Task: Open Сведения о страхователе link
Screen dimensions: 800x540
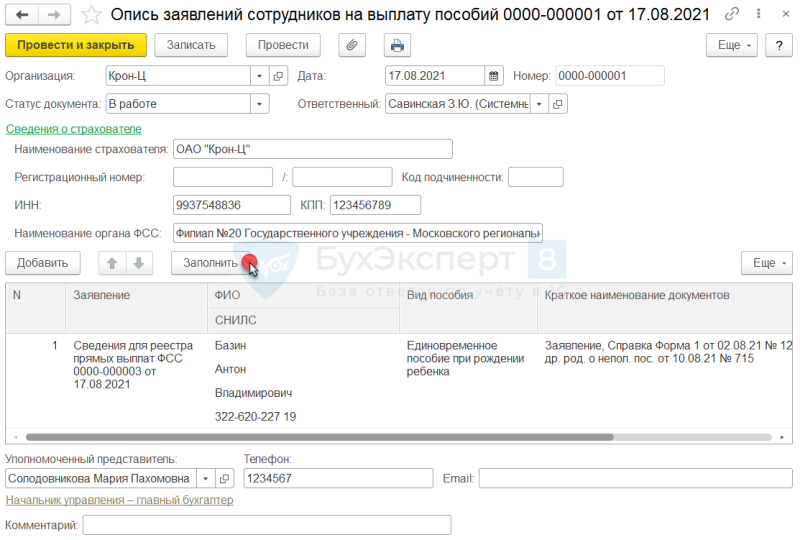Action: click(x=73, y=129)
